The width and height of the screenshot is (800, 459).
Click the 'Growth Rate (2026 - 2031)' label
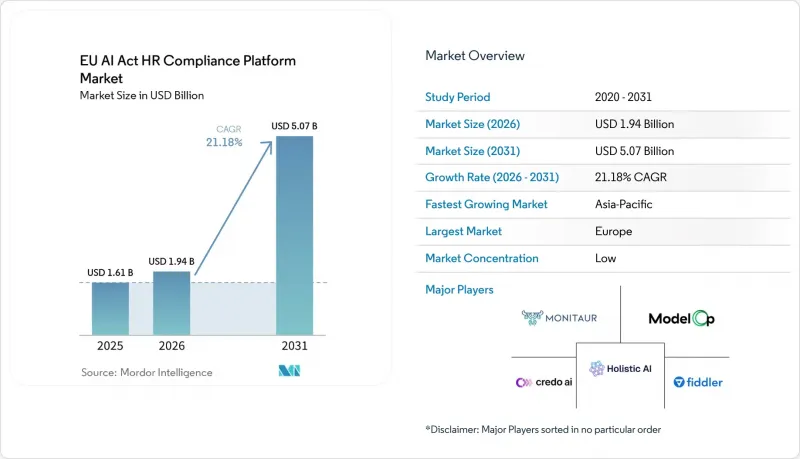click(x=492, y=177)
